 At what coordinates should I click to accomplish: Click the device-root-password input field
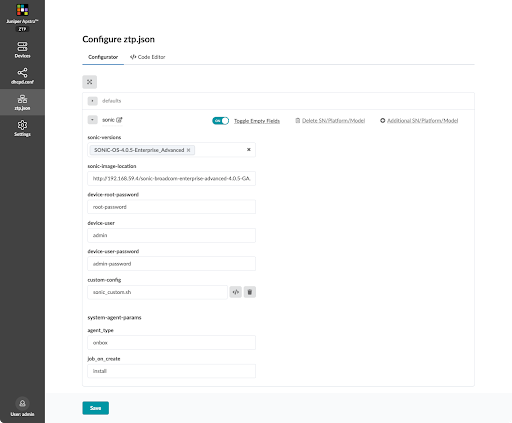coord(171,207)
